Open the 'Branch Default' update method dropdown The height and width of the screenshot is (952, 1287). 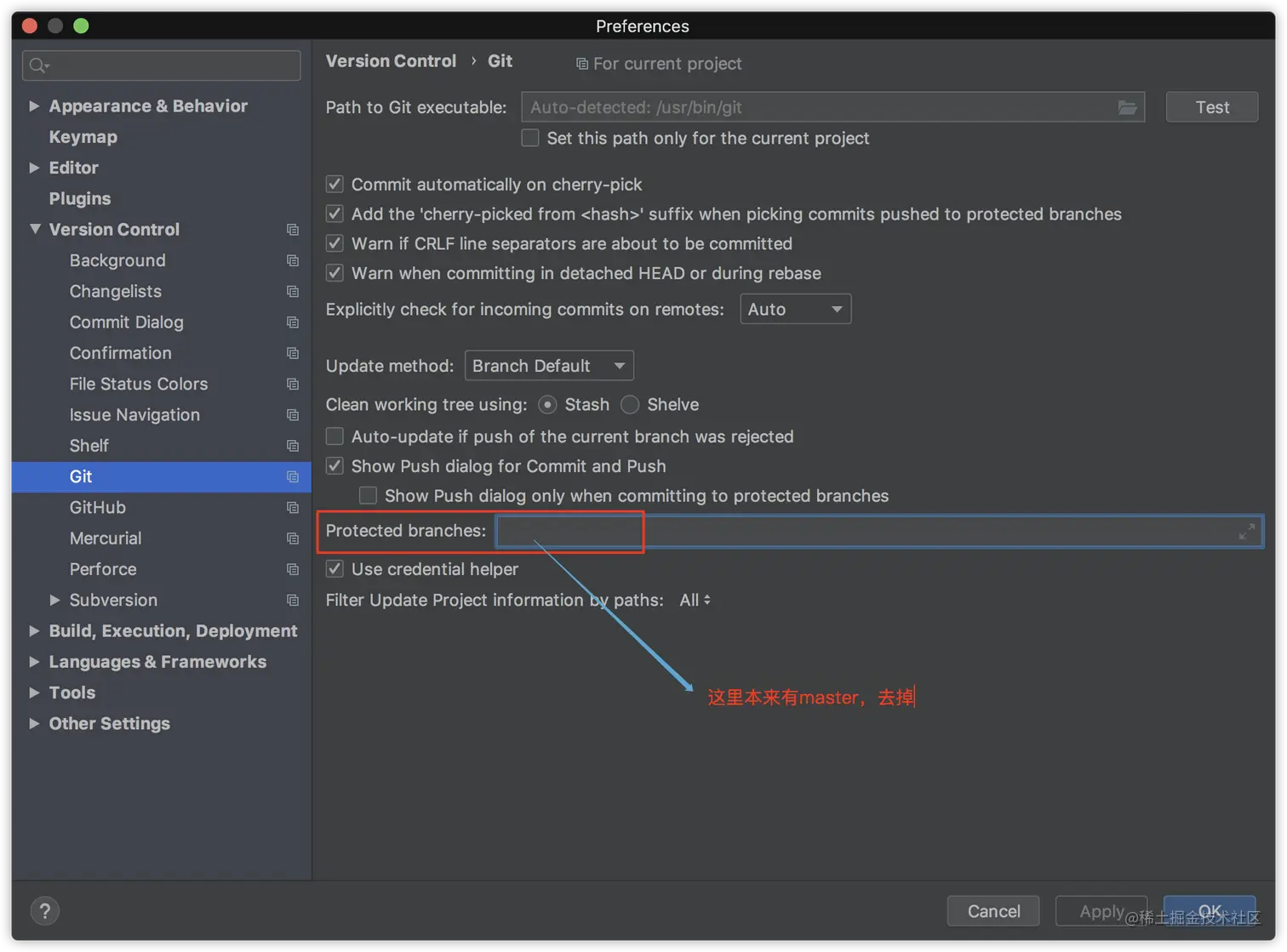(548, 365)
